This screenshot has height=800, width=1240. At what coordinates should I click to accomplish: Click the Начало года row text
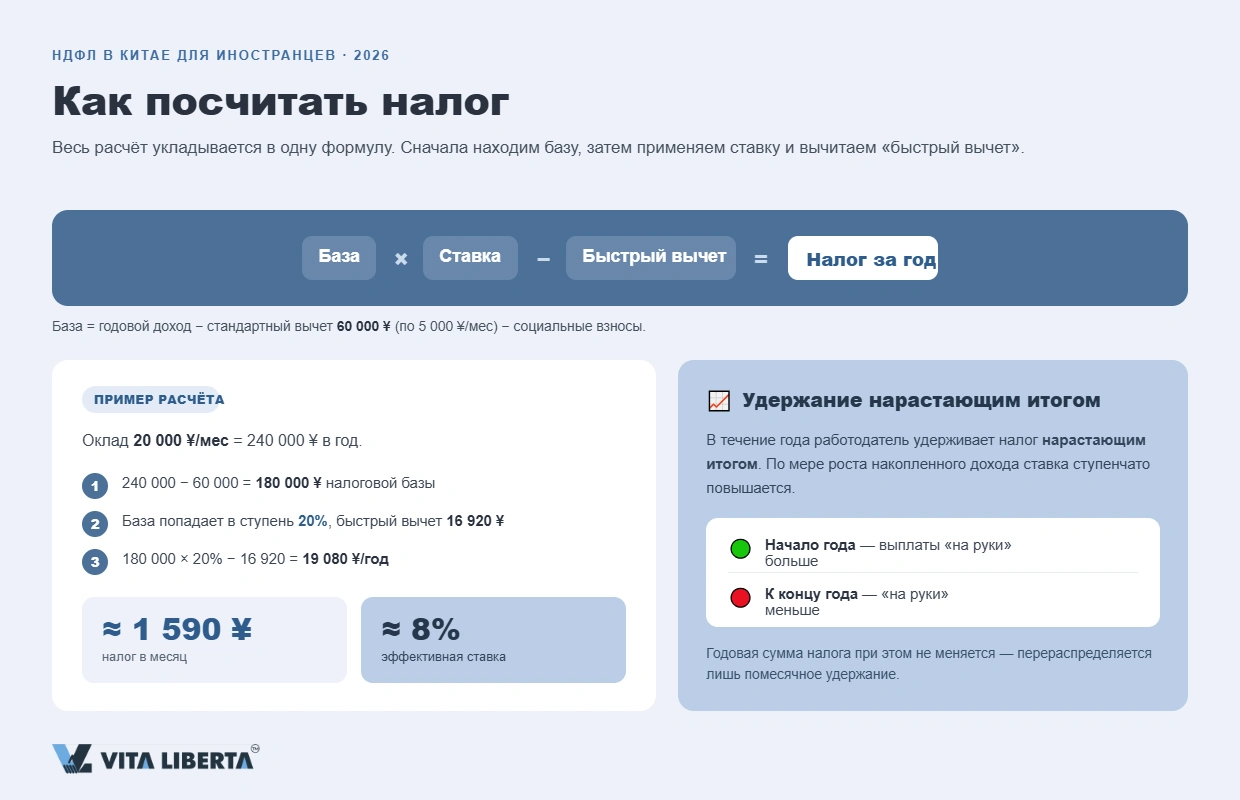888,552
